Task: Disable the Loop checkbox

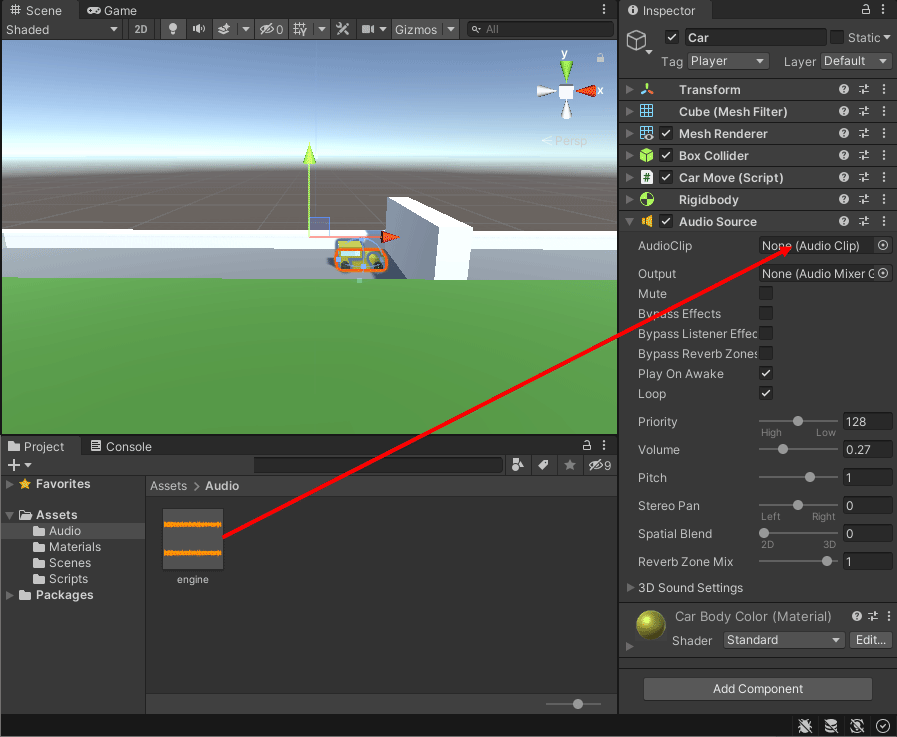Action: click(766, 394)
